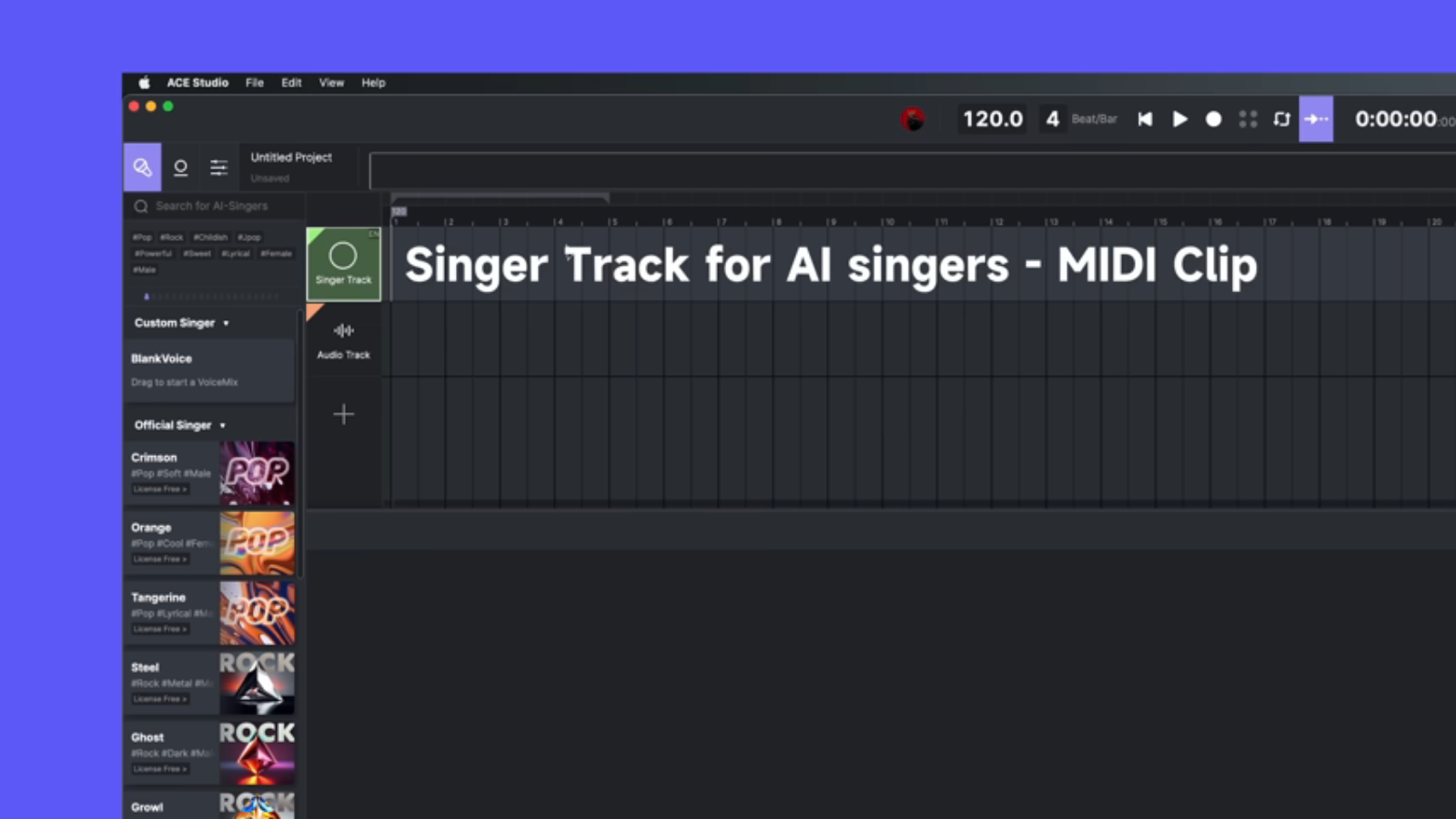Click the plus add-track icon
Image resolution: width=1456 pixels, height=819 pixels.
[x=343, y=415]
